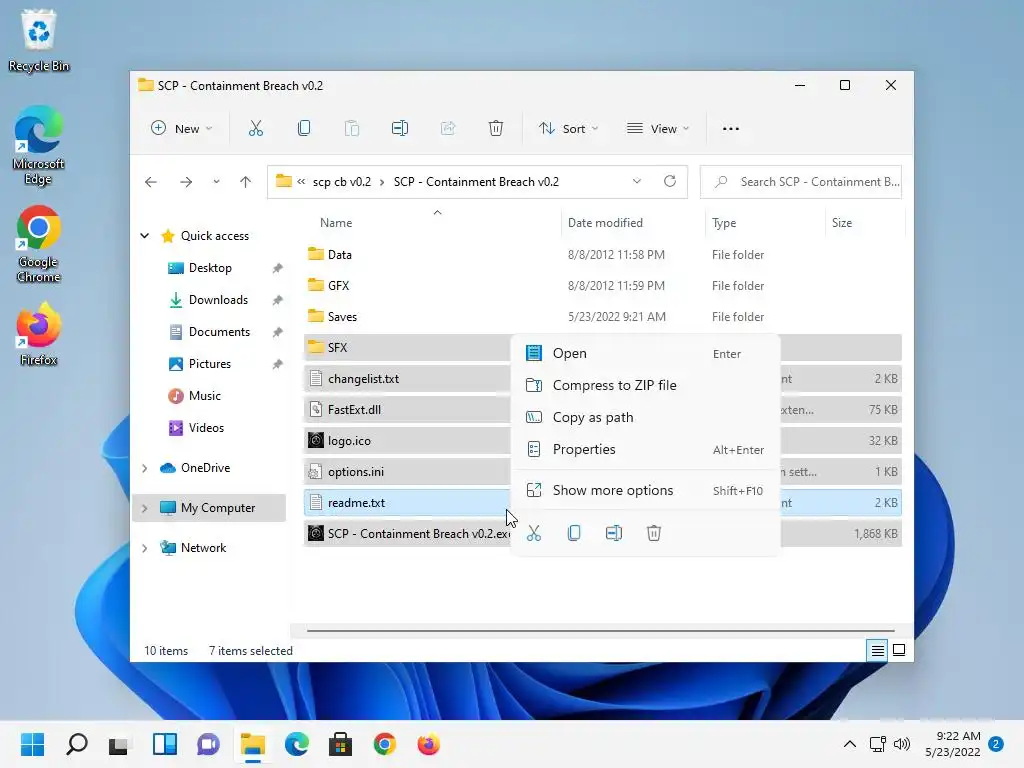Image resolution: width=1024 pixels, height=768 pixels.
Task: Switch to large thumbnails view in status bar
Action: pyautogui.click(x=899, y=650)
